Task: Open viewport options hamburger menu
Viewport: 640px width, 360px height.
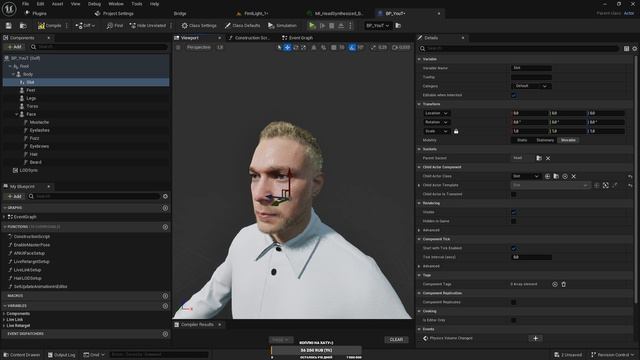Action: [178, 47]
